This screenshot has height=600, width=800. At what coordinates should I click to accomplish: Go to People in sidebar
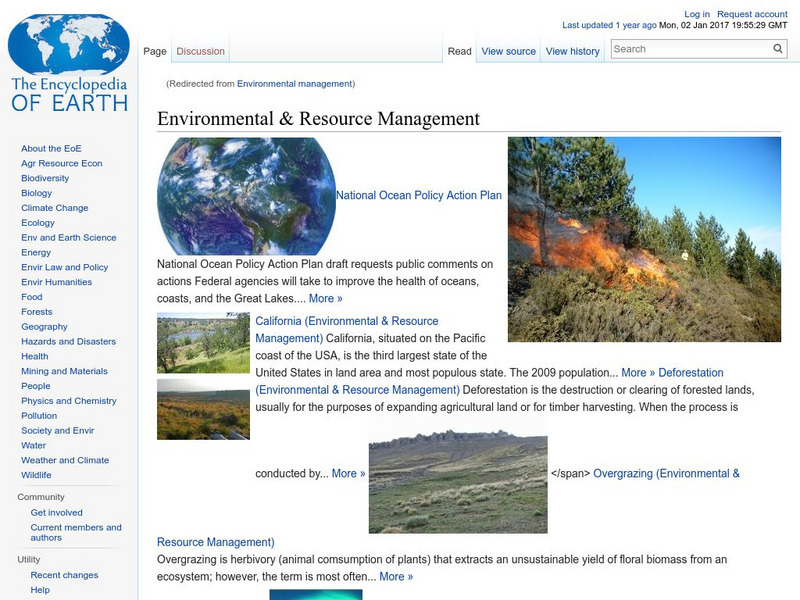(x=36, y=386)
